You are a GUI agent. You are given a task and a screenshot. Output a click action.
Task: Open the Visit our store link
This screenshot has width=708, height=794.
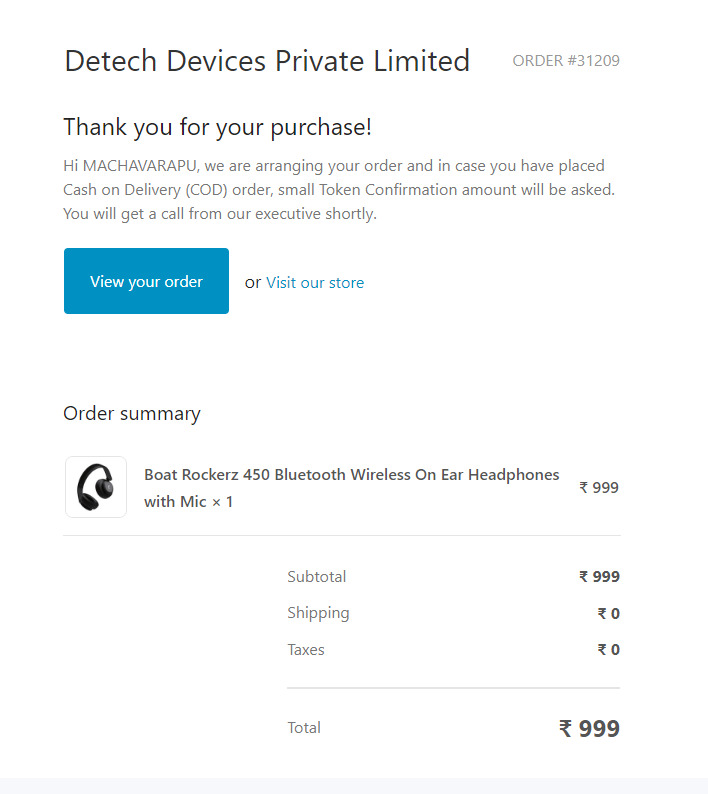[x=315, y=283]
